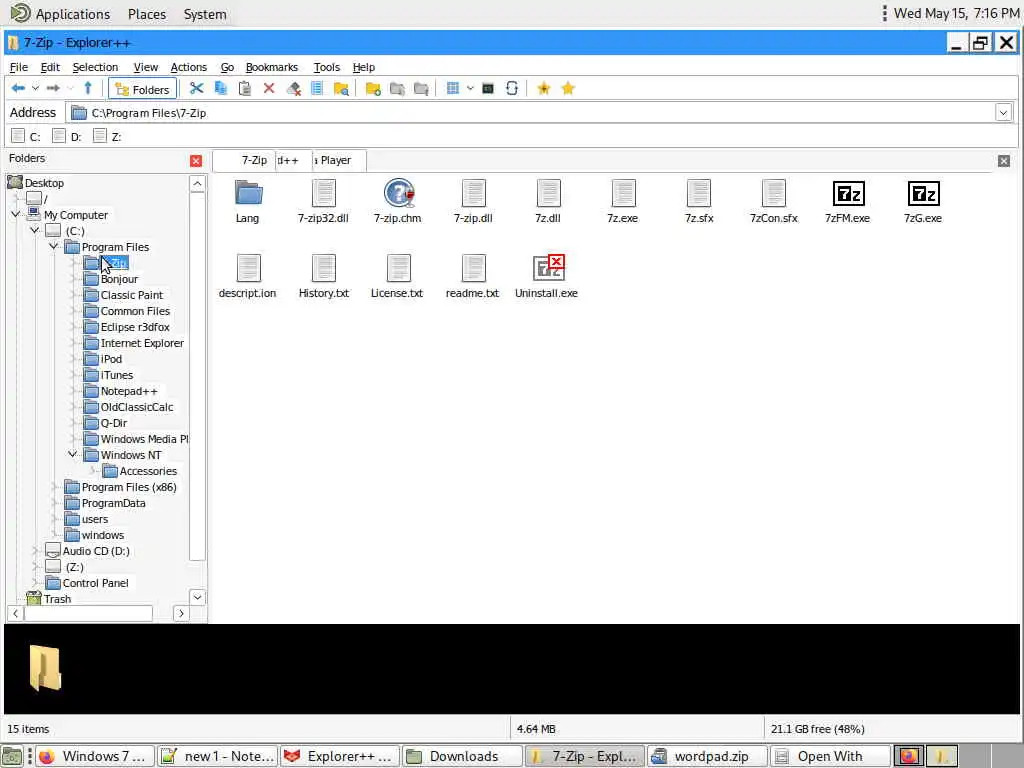Viewport: 1024px width, 768px height.
Task: Open the View menu
Action: (146, 67)
